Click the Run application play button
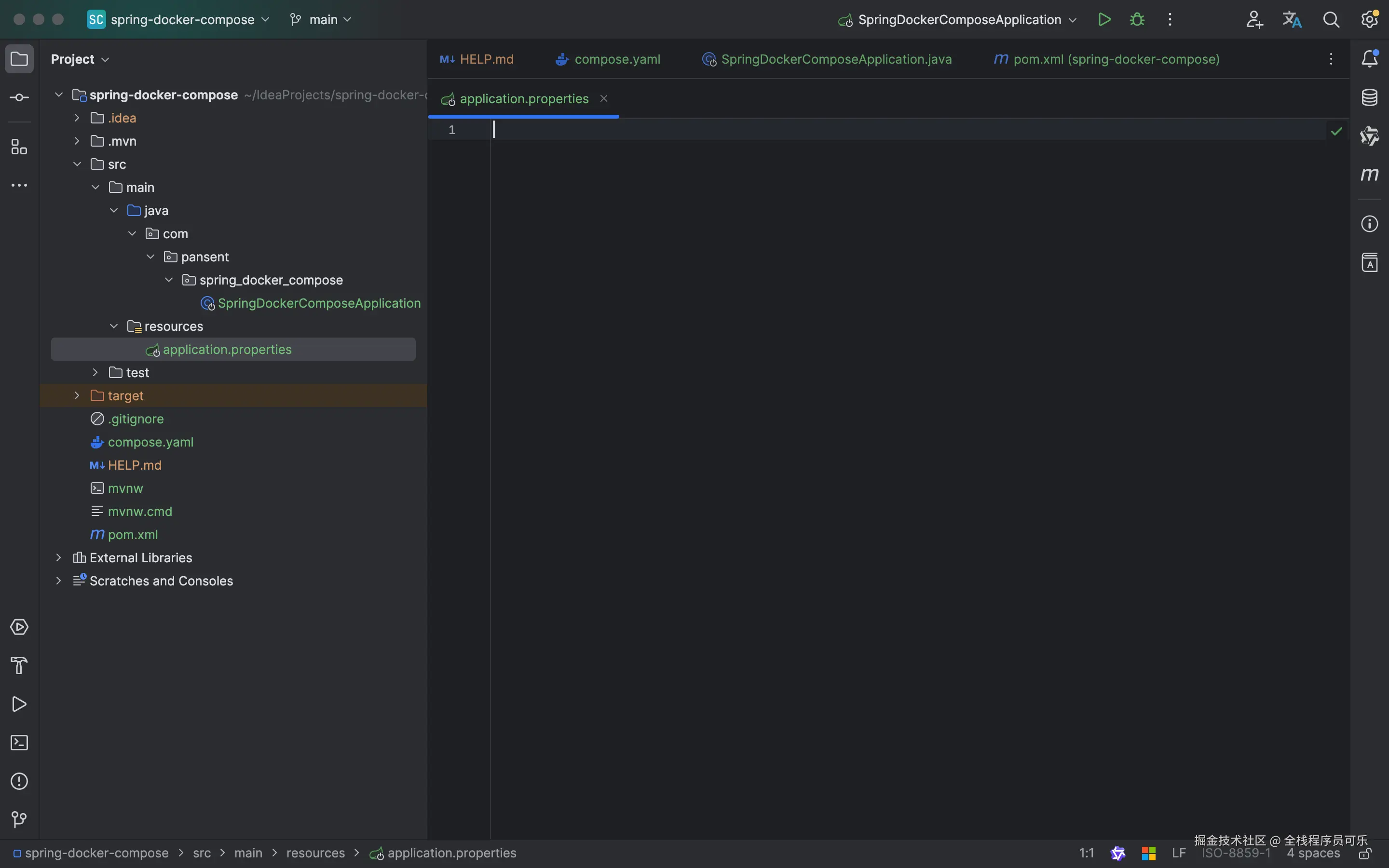 (x=1104, y=19)
